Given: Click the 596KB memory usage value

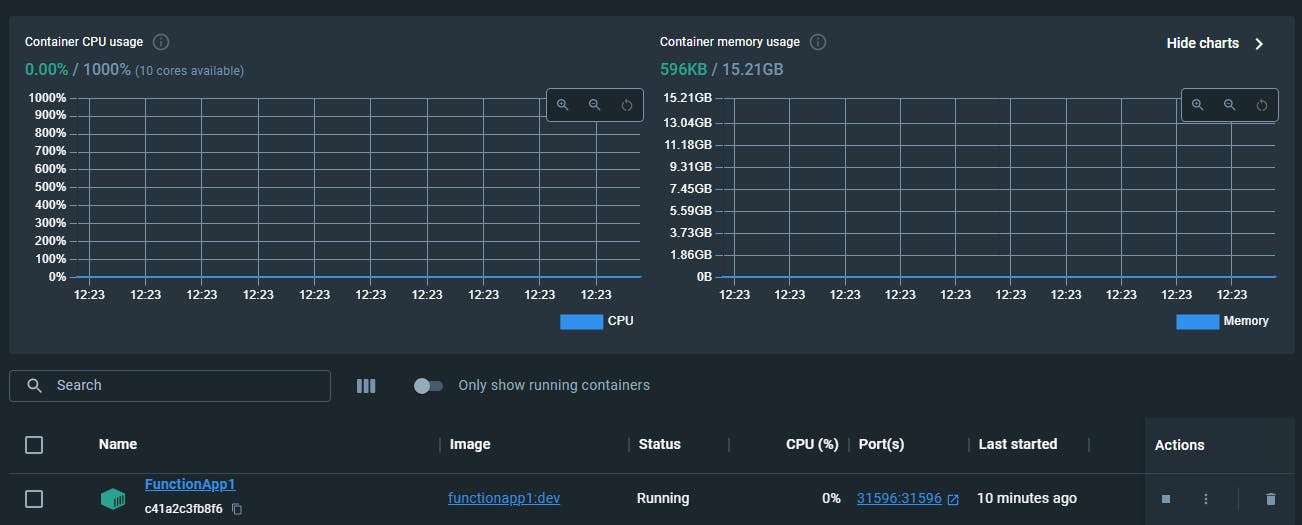Looking at the screenshot, I should pos(682,70).
